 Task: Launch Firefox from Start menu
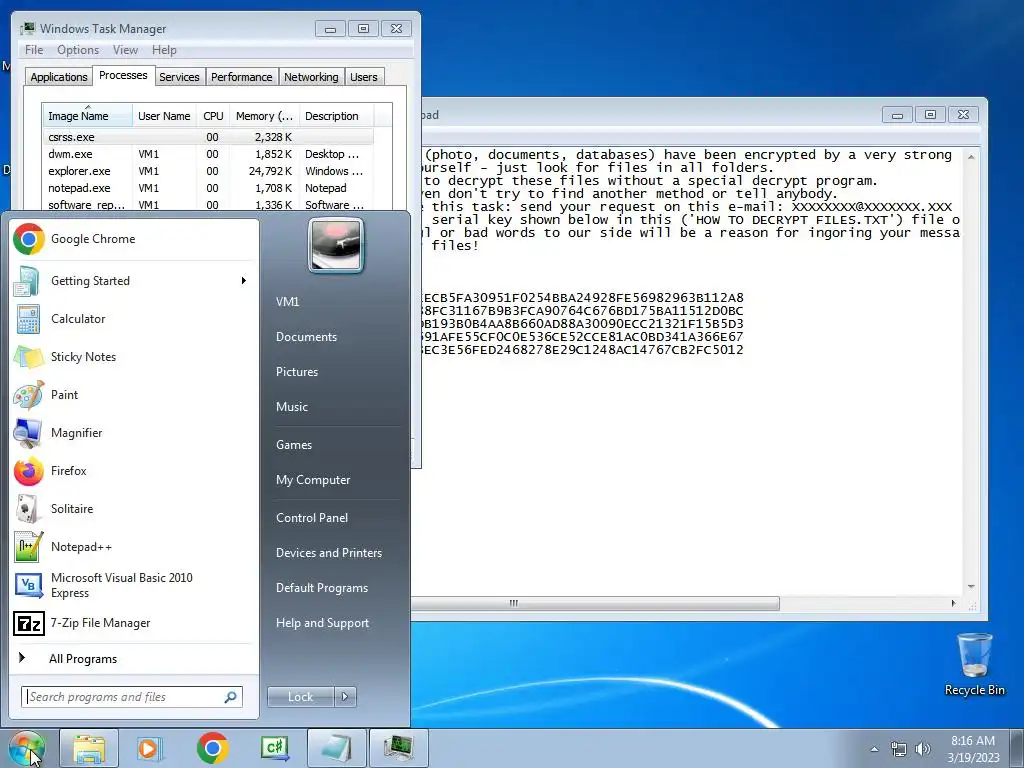134,471
